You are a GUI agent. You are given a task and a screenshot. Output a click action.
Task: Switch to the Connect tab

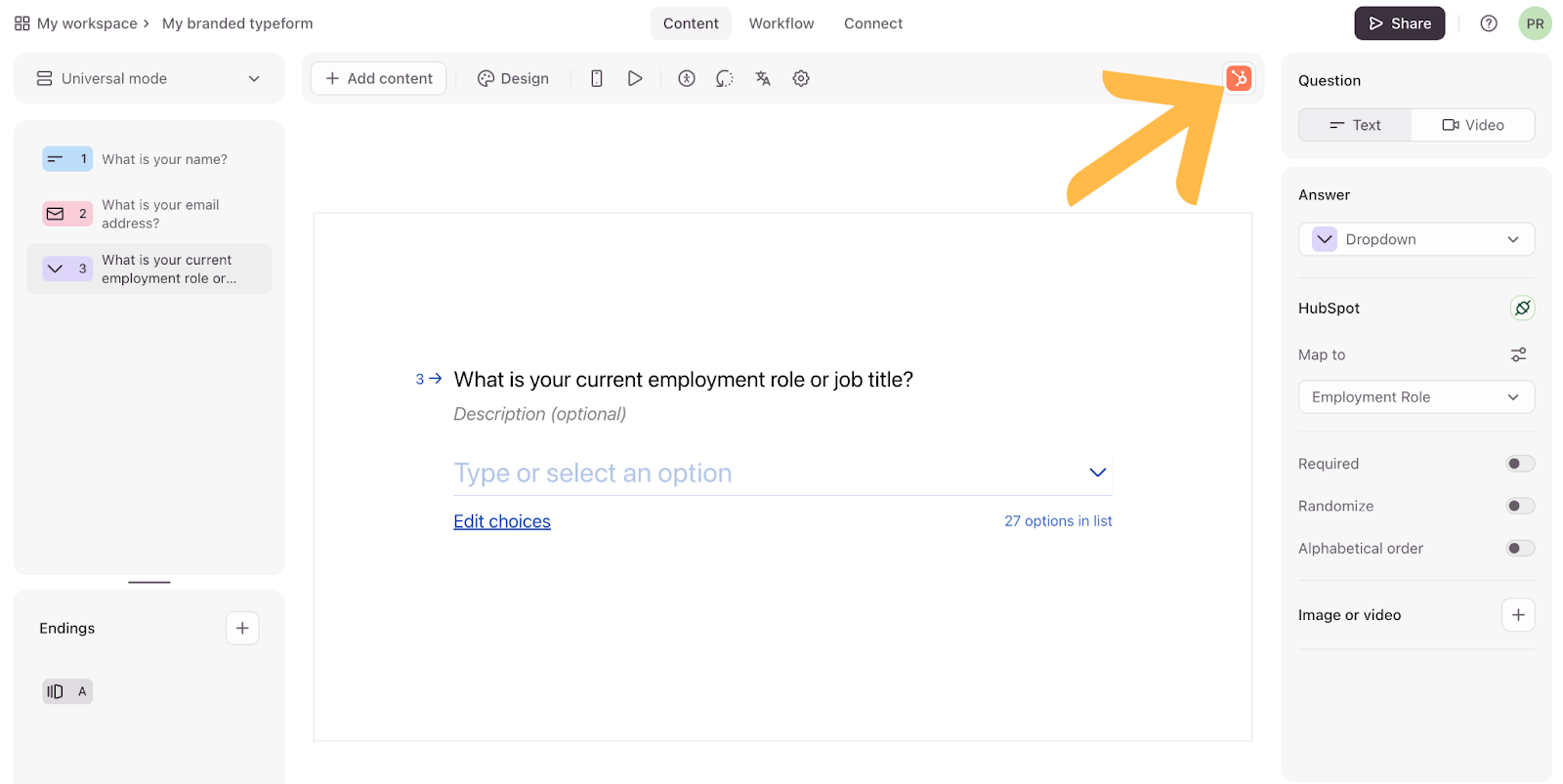coord(873,23)
